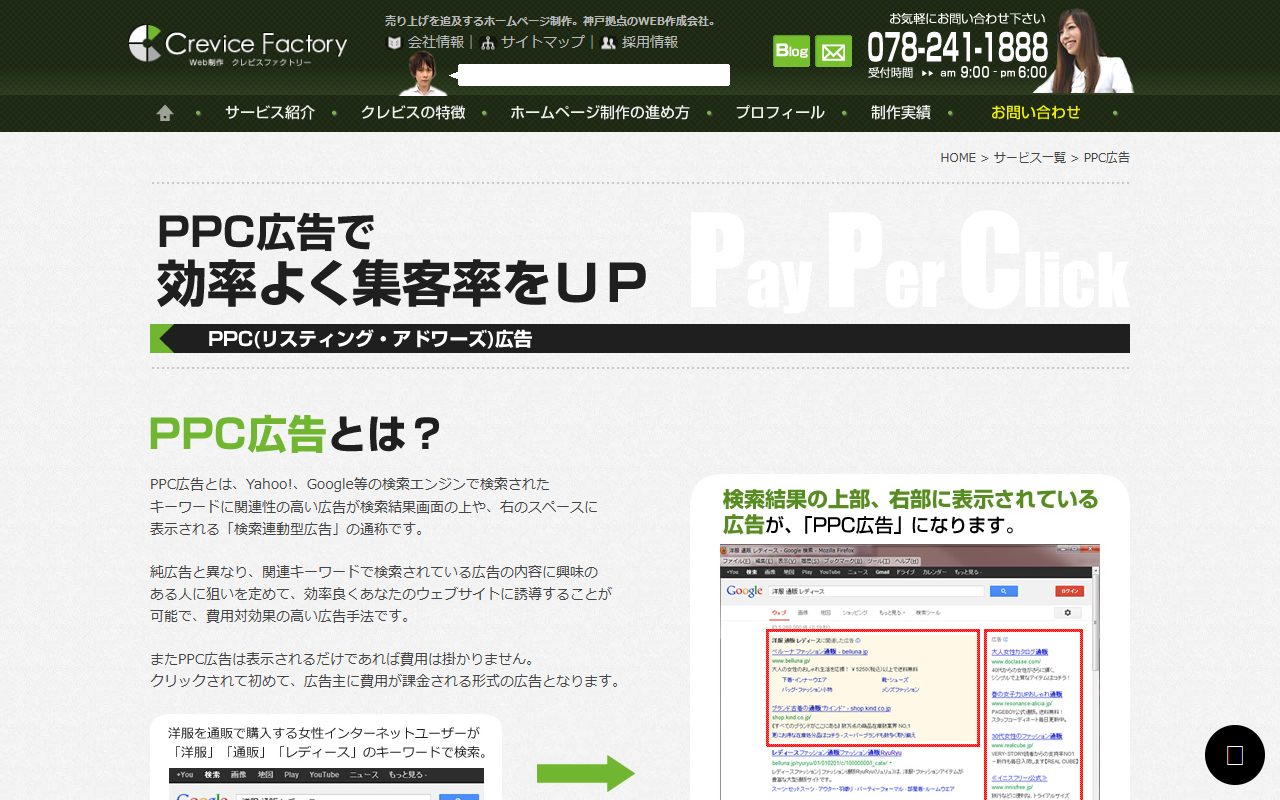
Task: Open the プロフィール navigation item
Action: pos(779,113)
